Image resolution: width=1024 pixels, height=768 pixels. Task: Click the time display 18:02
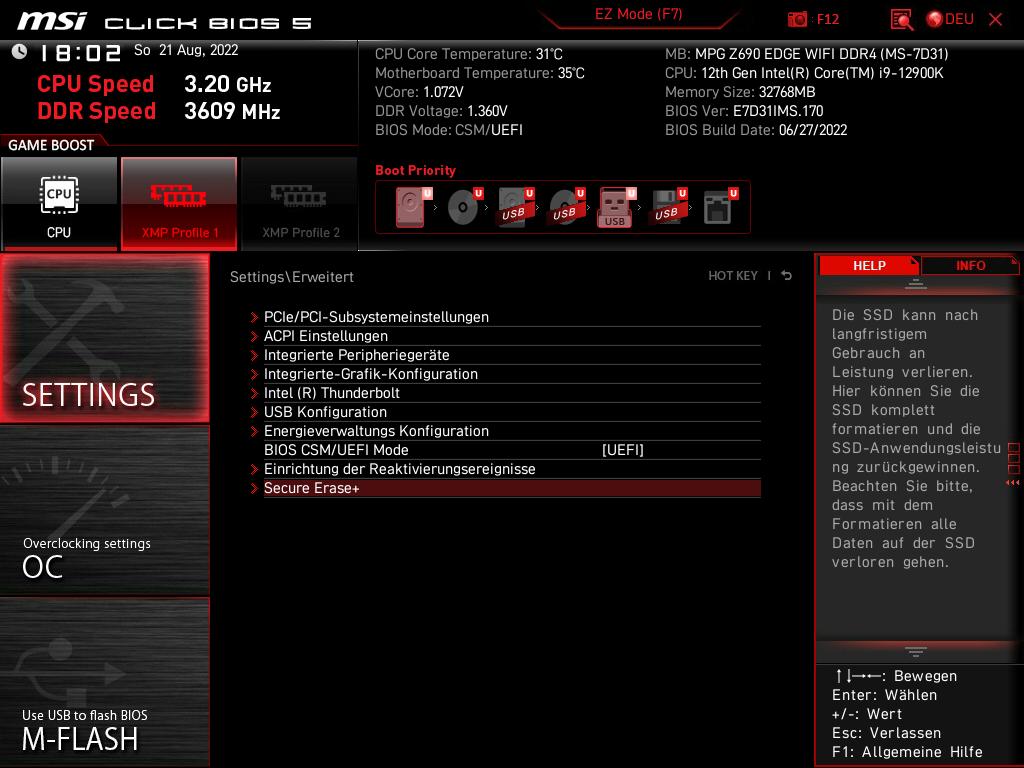[80, 53]
